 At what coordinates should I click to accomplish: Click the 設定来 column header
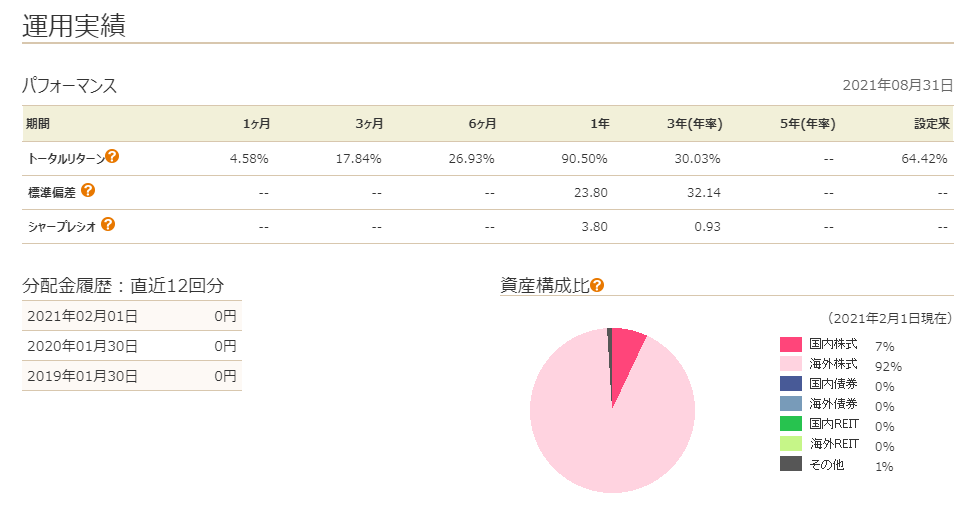point(930,124)
